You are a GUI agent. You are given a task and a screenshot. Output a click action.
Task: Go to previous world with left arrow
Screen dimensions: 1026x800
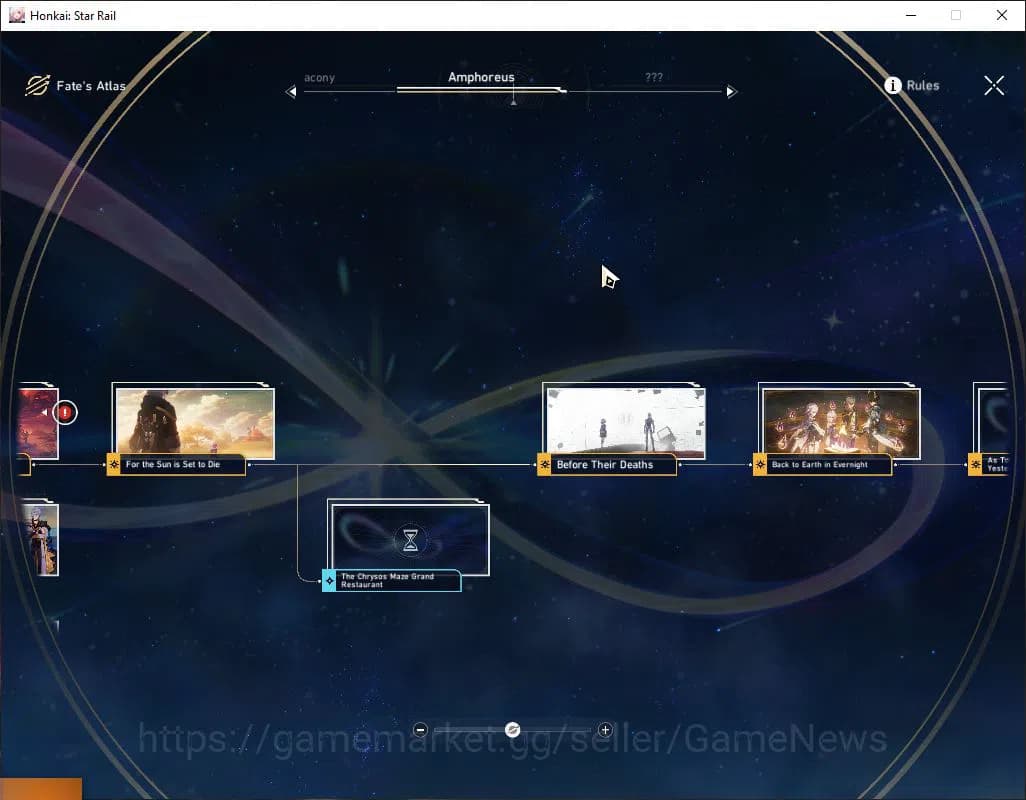291,92
